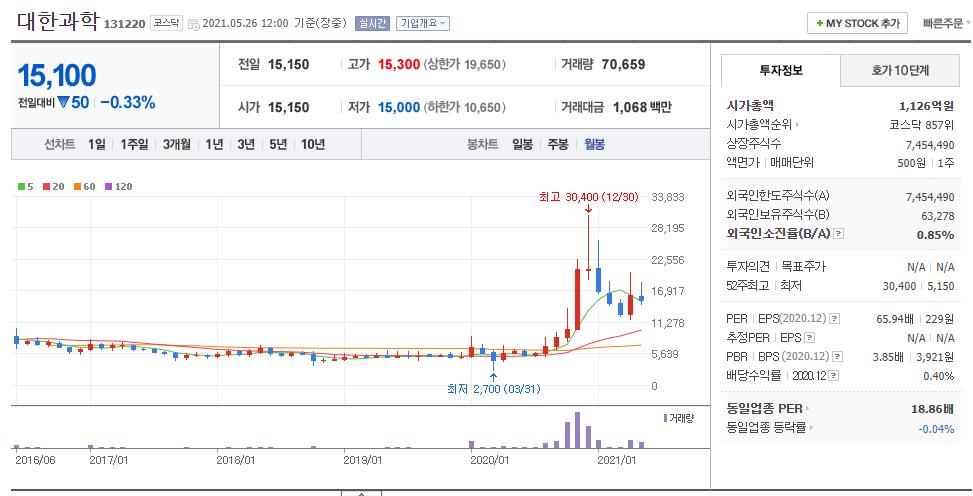The height and width of the screenshot is (496, 973).
Task: Click the help icon beside 추정PER EPS
Action: click(x=809, y=338)
